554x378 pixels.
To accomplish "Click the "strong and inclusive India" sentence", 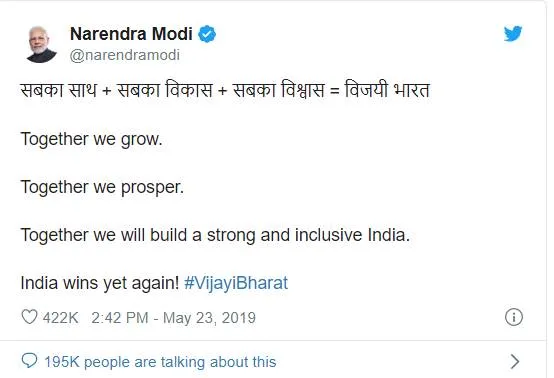I will (x=215, y=235).
